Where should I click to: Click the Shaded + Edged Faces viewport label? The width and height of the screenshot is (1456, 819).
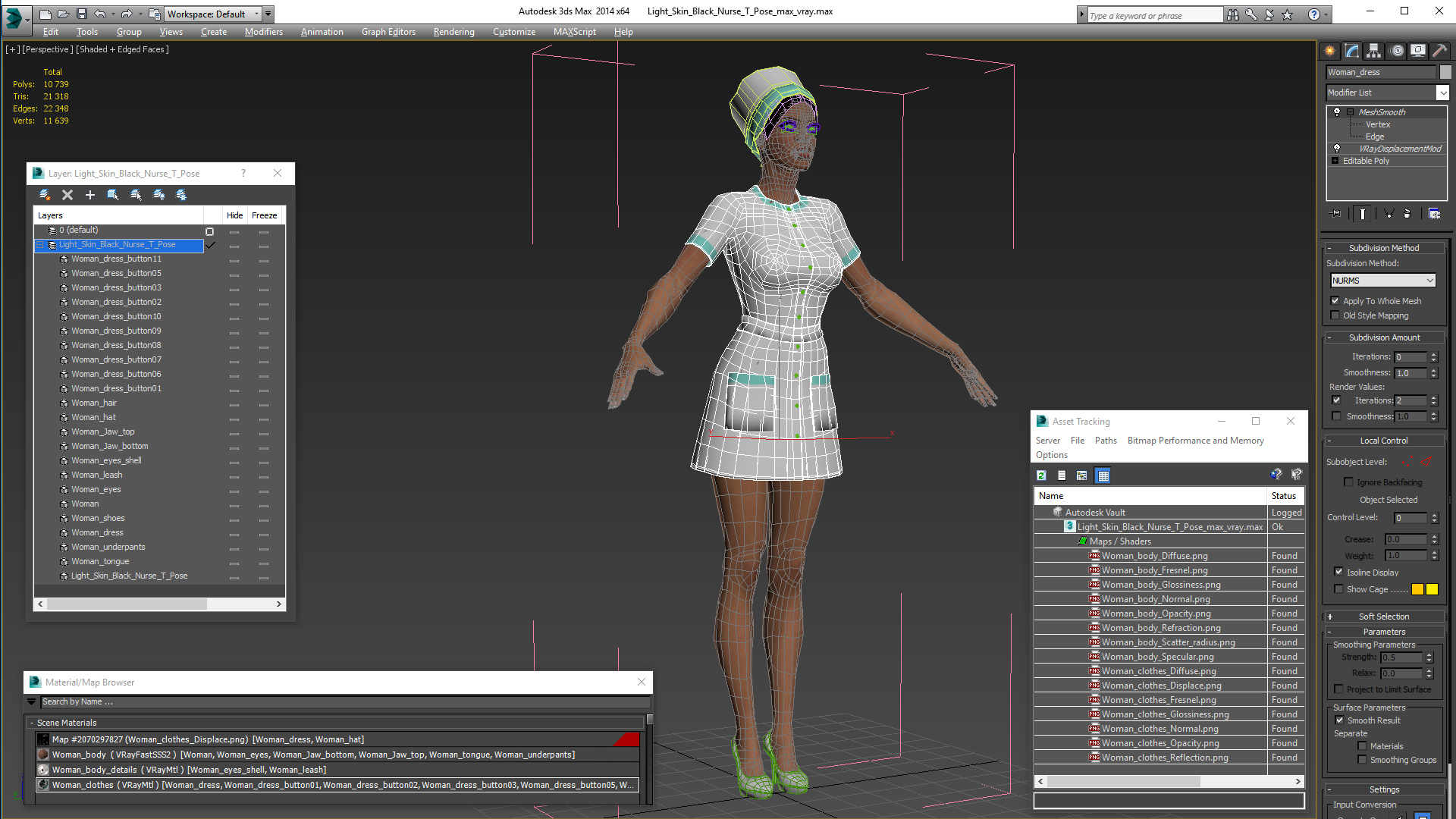pos(123,49)
